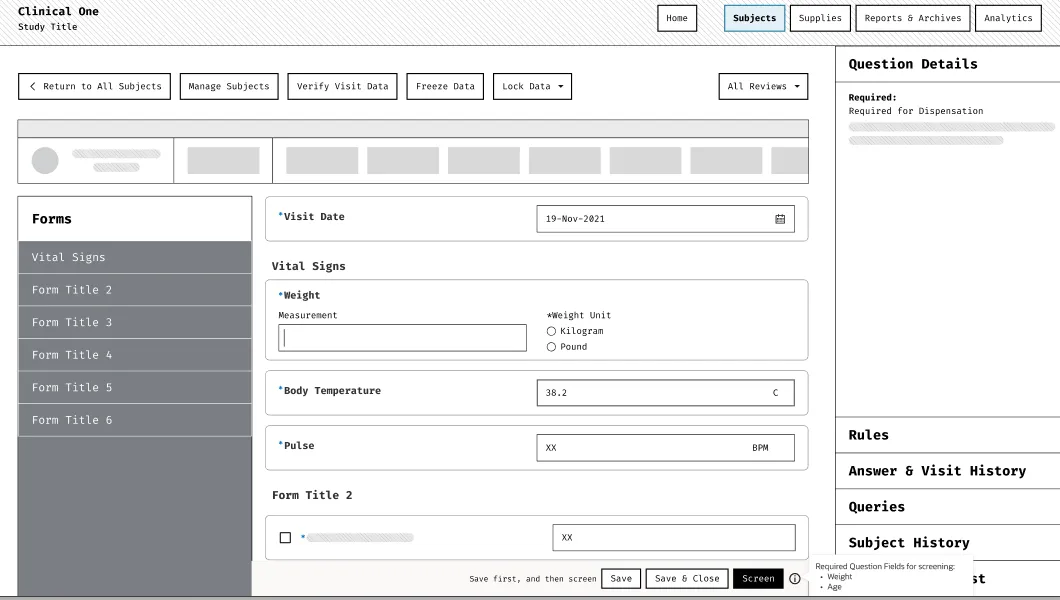
Task: Click the 'Question Details' heading
Action: (913, 64)
